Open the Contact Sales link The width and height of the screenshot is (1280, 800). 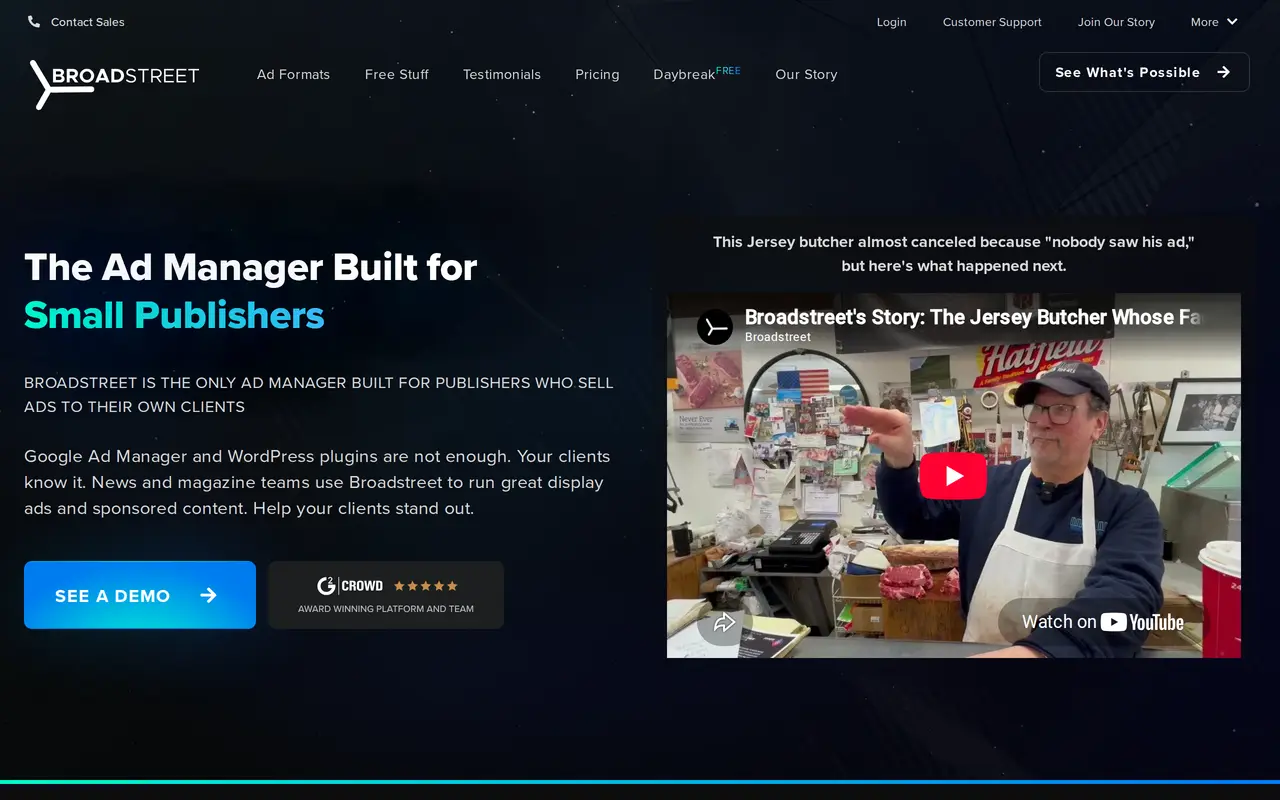[x=88, y=22]
